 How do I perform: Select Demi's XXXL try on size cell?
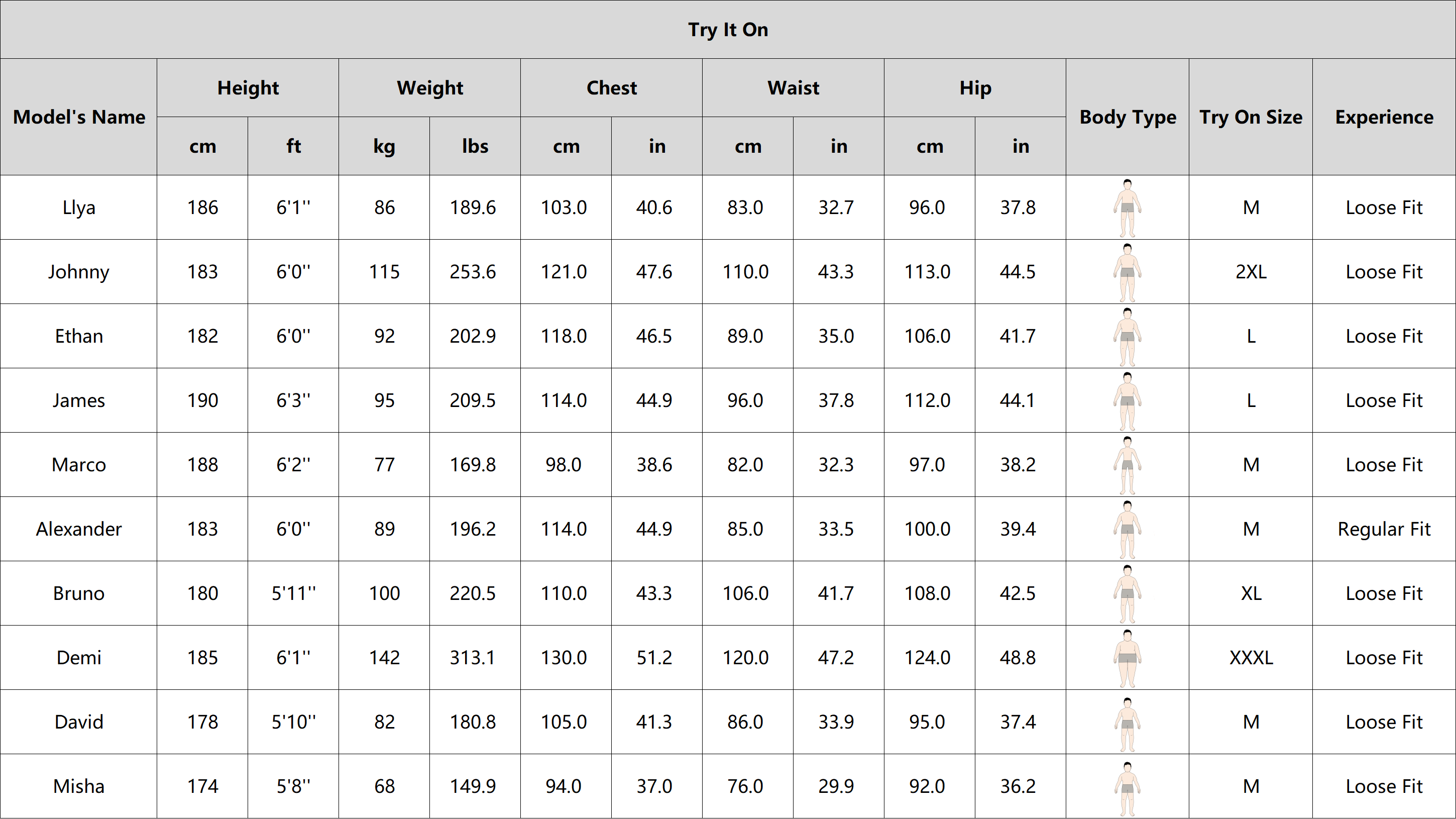pos(1250,658)
